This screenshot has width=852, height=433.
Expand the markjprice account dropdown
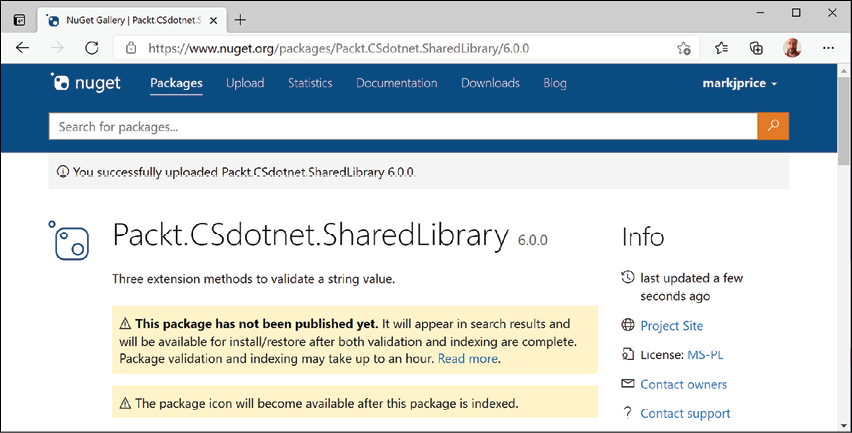click(740, 83)
